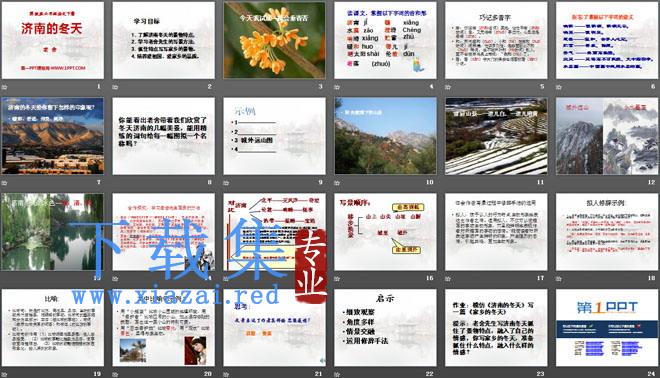The image size is (660, 378).
Task: Click the animation star icon below slide 10
Action: [x=337, y=183]
